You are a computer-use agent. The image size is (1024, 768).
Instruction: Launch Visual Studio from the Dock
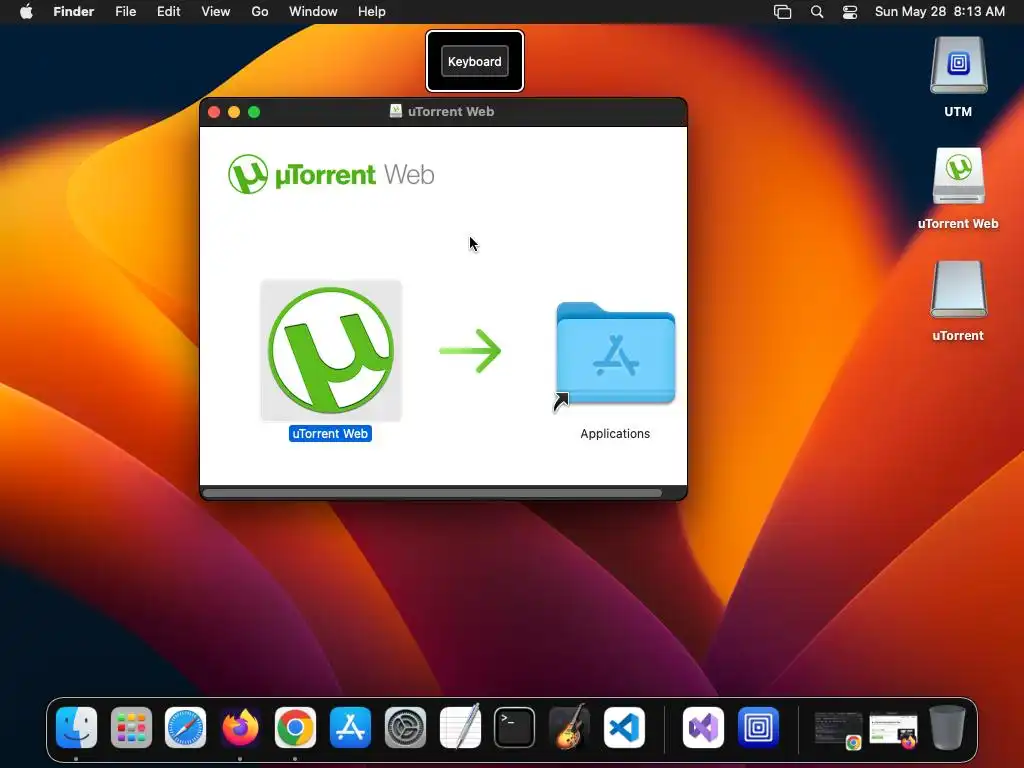pos(703,728)
